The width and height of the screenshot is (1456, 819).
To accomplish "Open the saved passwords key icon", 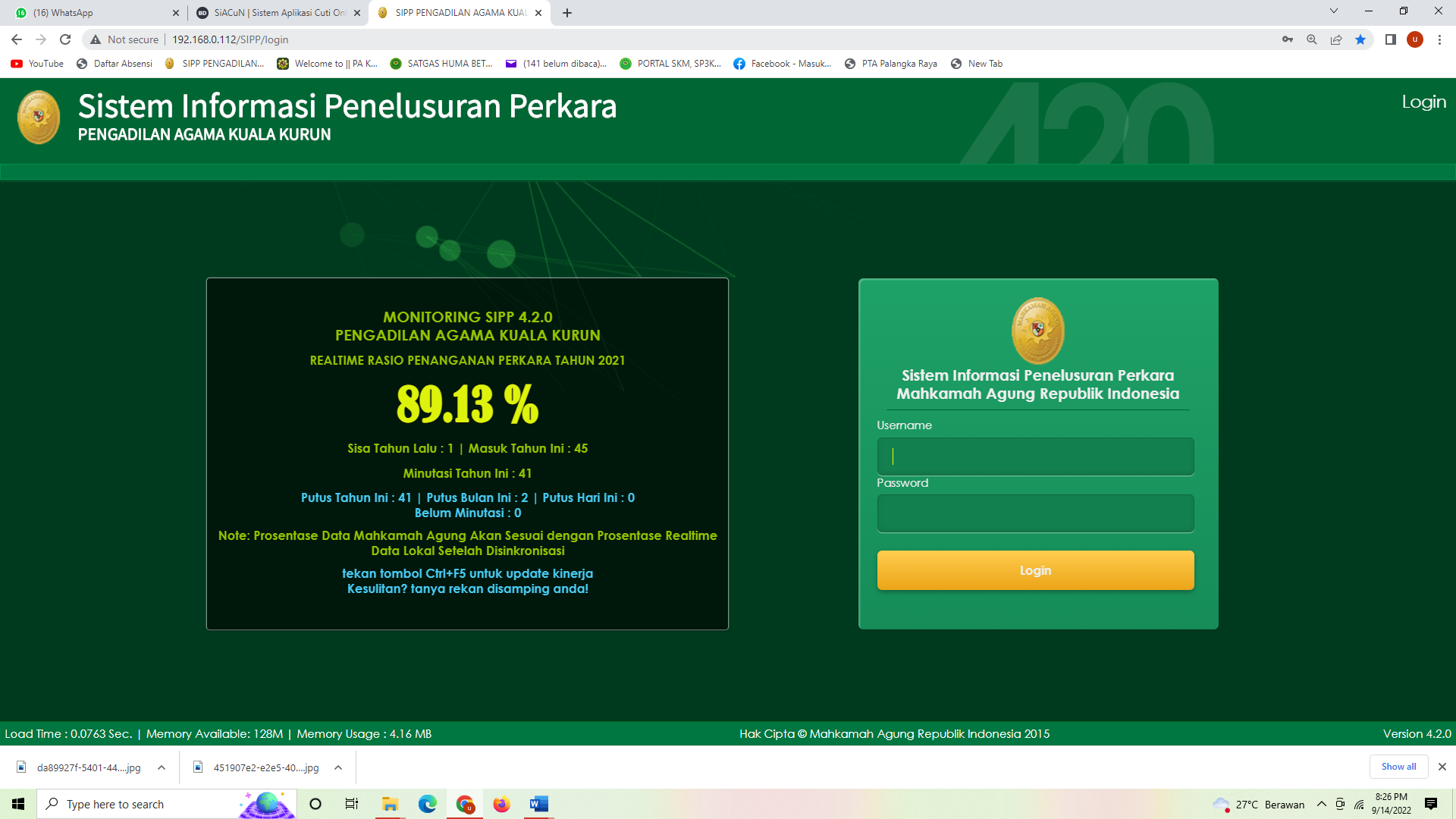I will tap(1288, 39).
